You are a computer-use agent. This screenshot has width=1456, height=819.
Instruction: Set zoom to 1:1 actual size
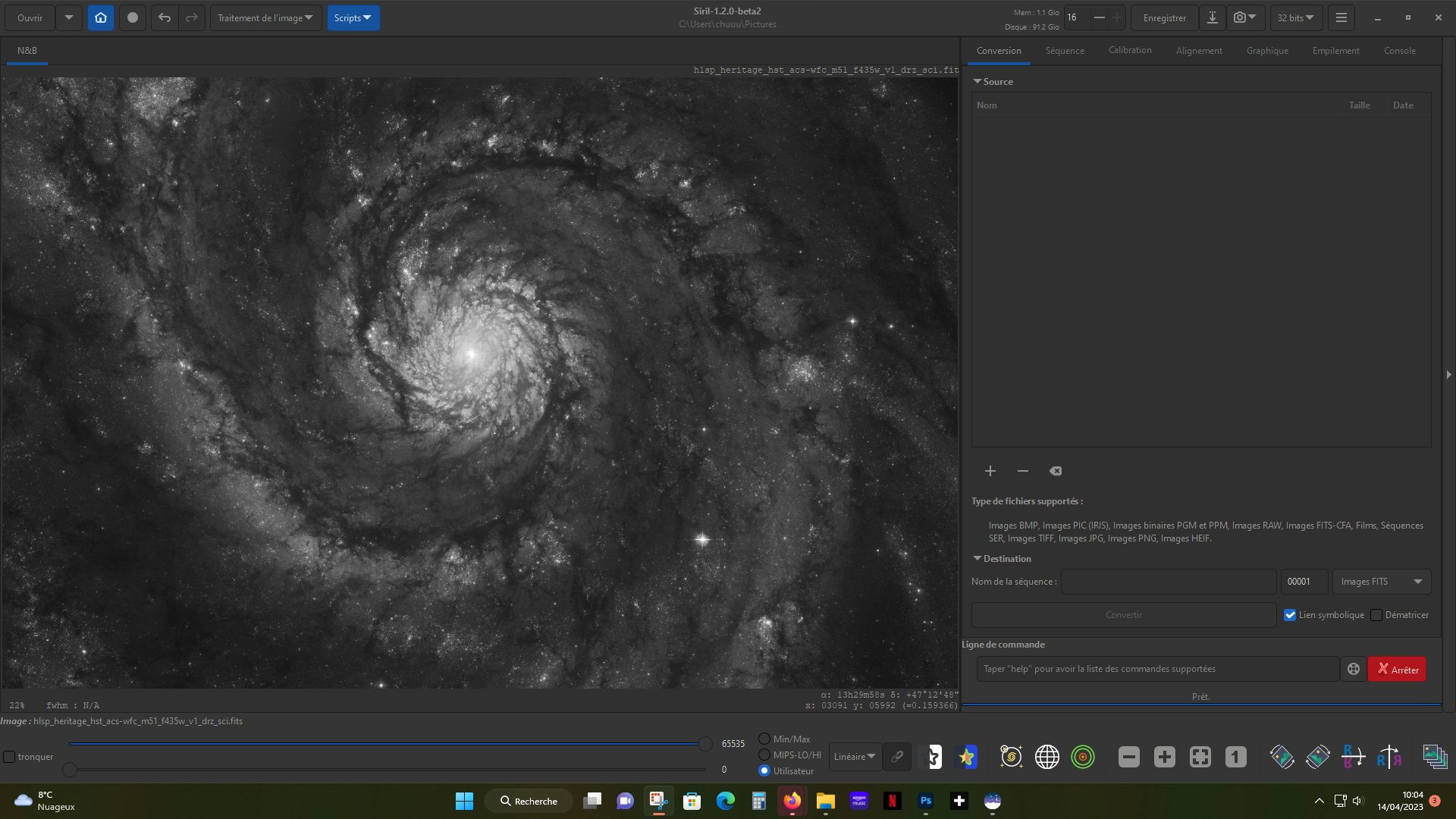(1236, 756)
